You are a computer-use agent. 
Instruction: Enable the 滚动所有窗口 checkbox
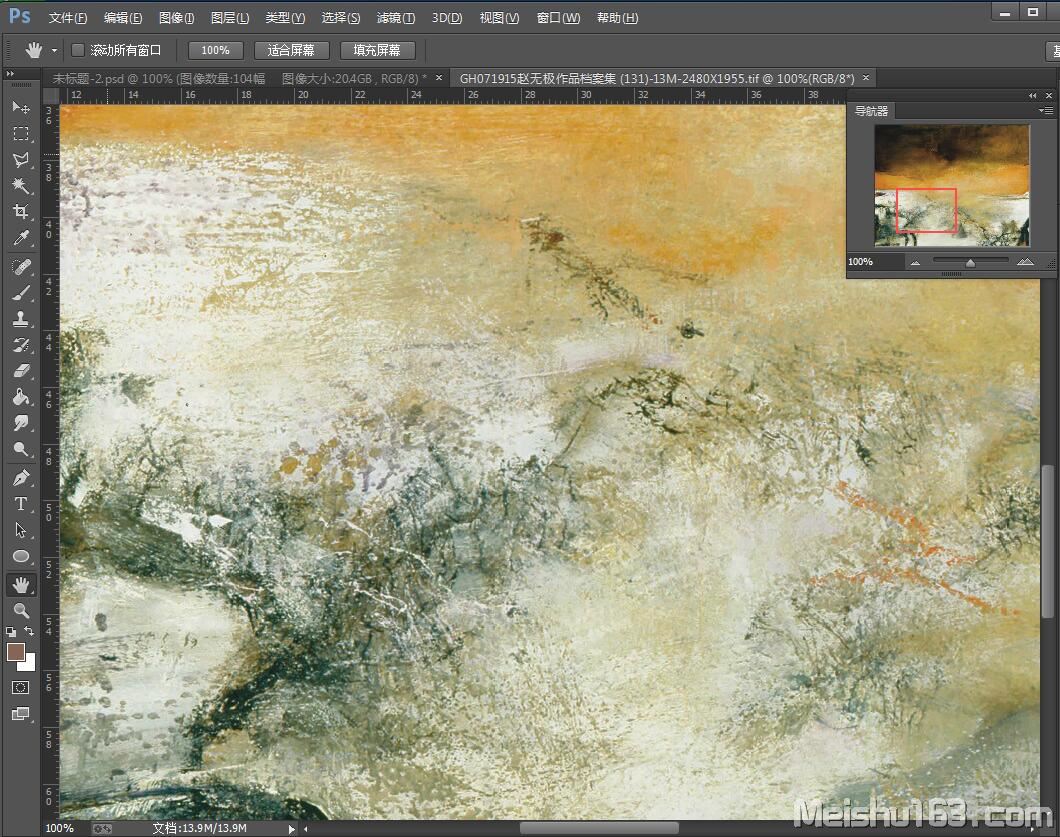click(78, 50)
